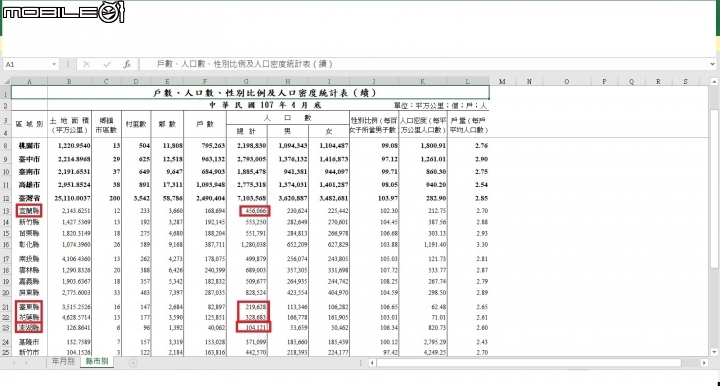Select column S header
The width and height of the screenshot is (720, 386).
click(x=686, y=82)
